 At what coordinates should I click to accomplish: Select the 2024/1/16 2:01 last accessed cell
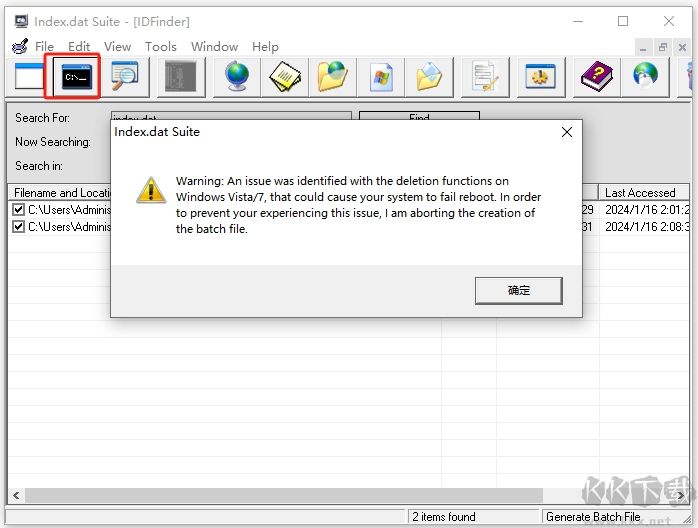[647, 210]
